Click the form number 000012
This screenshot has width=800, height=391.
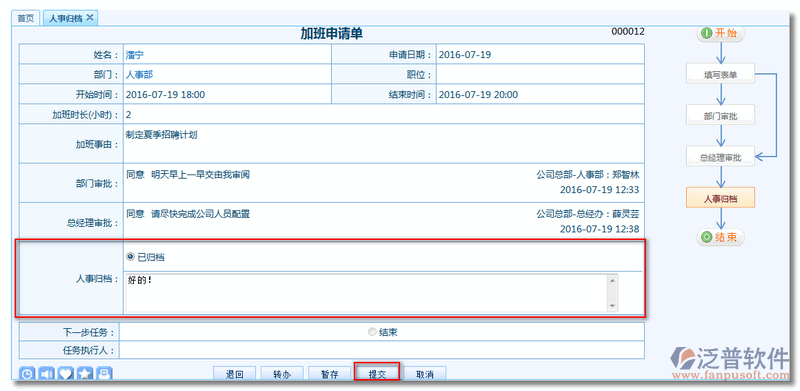[628, 32]
